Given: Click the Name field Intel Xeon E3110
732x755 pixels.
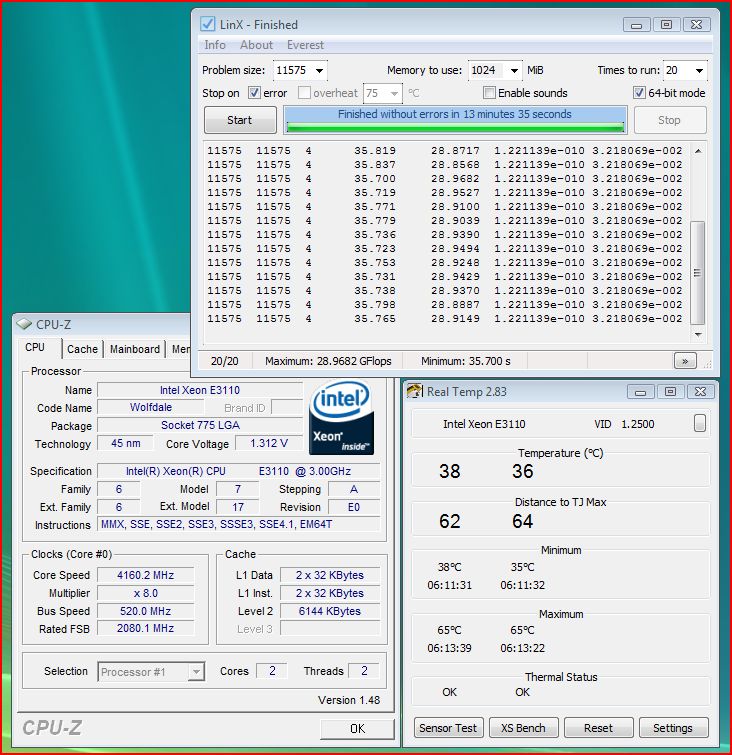Looking at the screenshot, I should [x=200, y=390].
